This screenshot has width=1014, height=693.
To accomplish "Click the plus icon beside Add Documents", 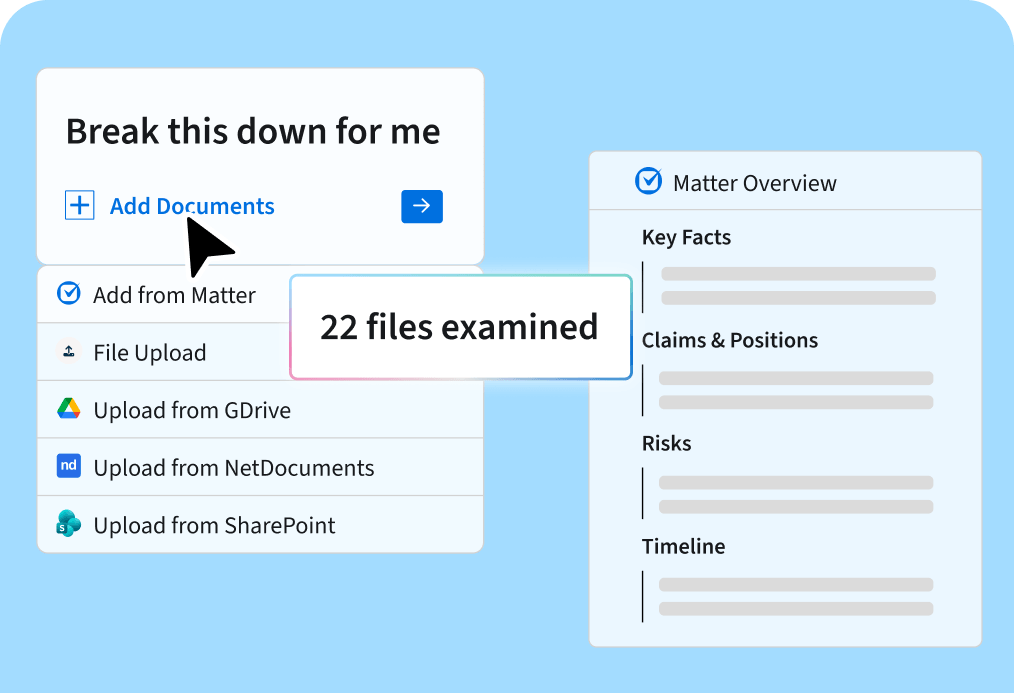I will (x=80, y=206).
